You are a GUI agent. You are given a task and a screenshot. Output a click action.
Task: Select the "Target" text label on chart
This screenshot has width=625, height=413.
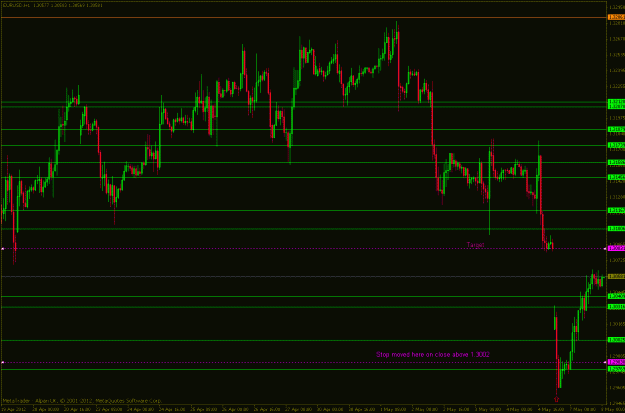pos(475,245)
